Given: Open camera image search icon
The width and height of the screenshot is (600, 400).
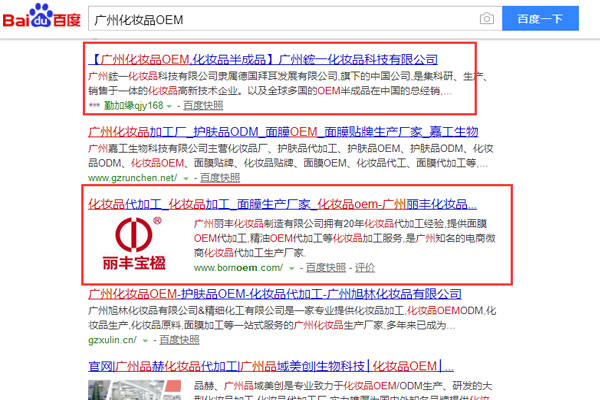Looking at the screenshot, I should (x=486, y=18).
